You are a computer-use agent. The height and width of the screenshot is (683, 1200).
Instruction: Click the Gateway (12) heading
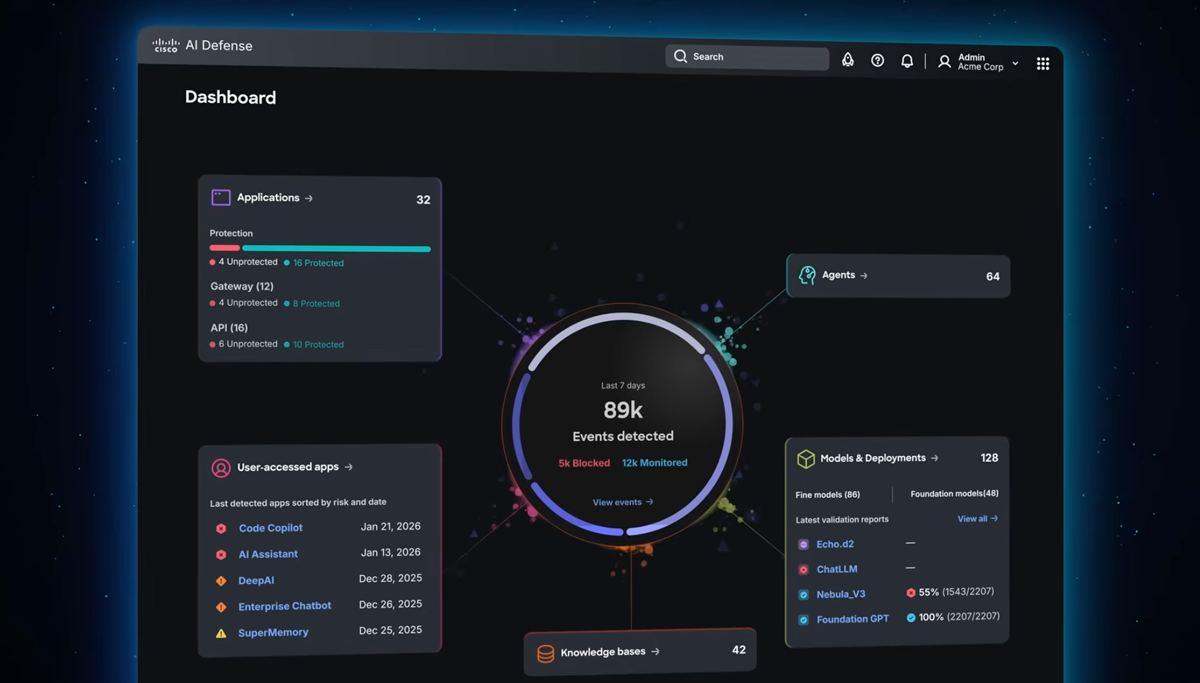[x=242, y=287]
